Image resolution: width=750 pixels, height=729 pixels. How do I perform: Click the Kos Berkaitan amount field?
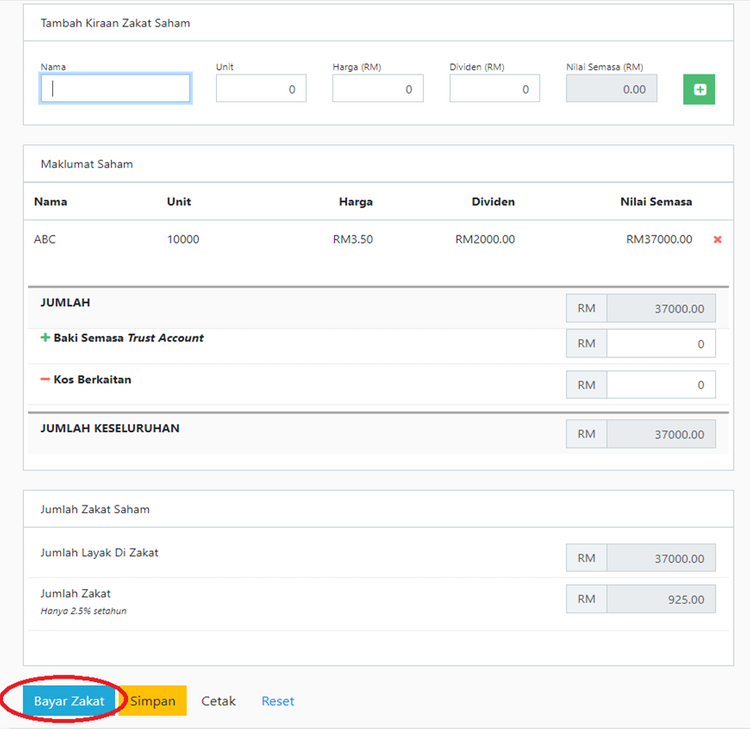pos(660,385)
